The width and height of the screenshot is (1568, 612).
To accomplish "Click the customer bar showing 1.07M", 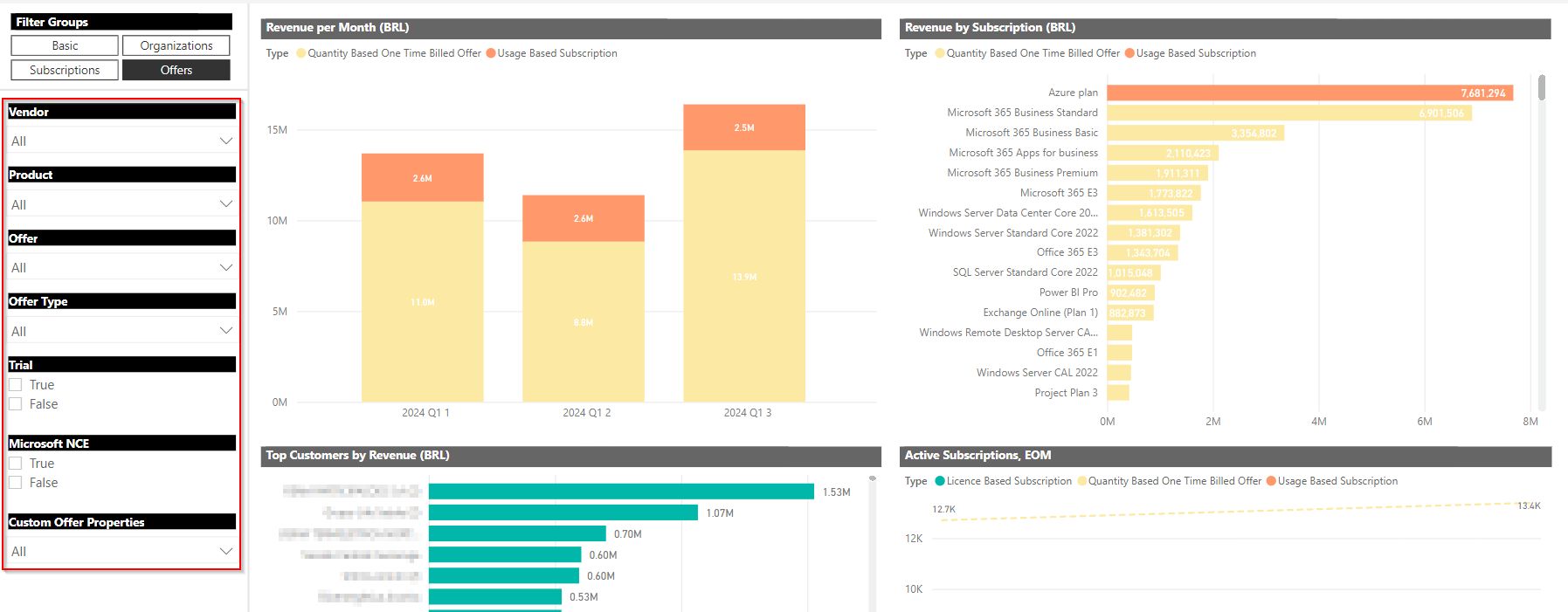I will [x=563, y=512].
